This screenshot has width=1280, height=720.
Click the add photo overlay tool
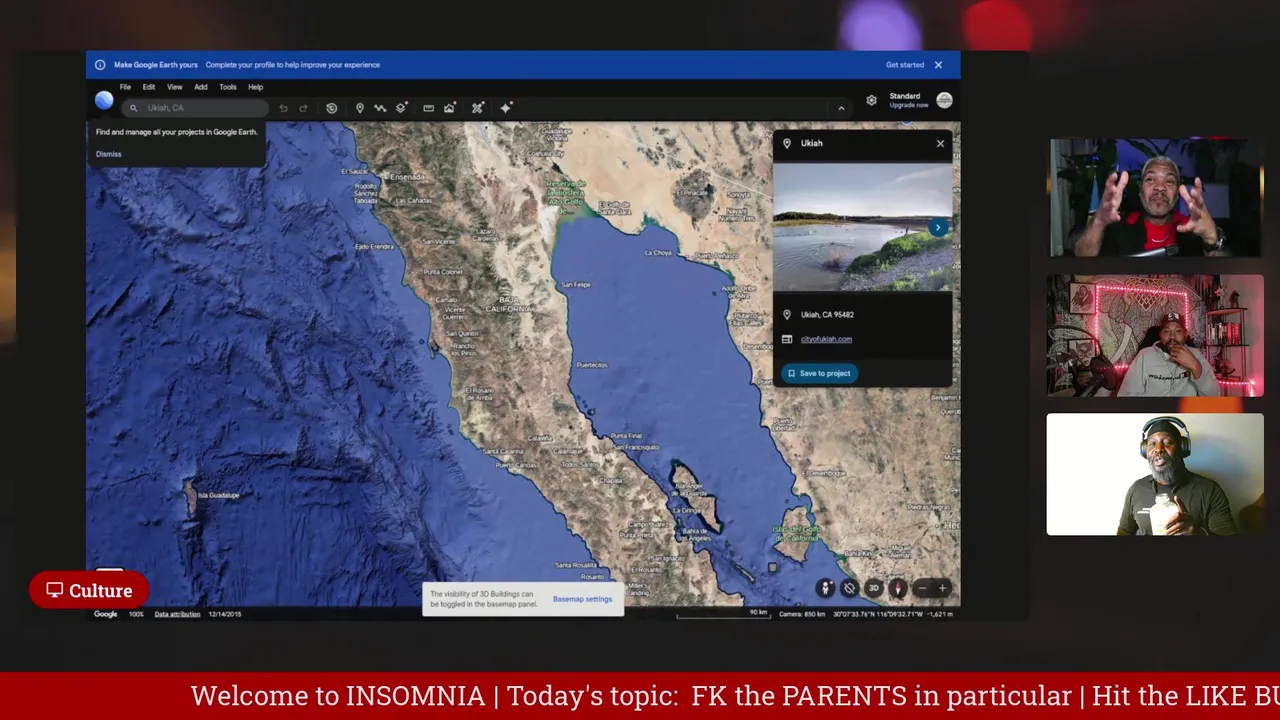click(450, 108)
